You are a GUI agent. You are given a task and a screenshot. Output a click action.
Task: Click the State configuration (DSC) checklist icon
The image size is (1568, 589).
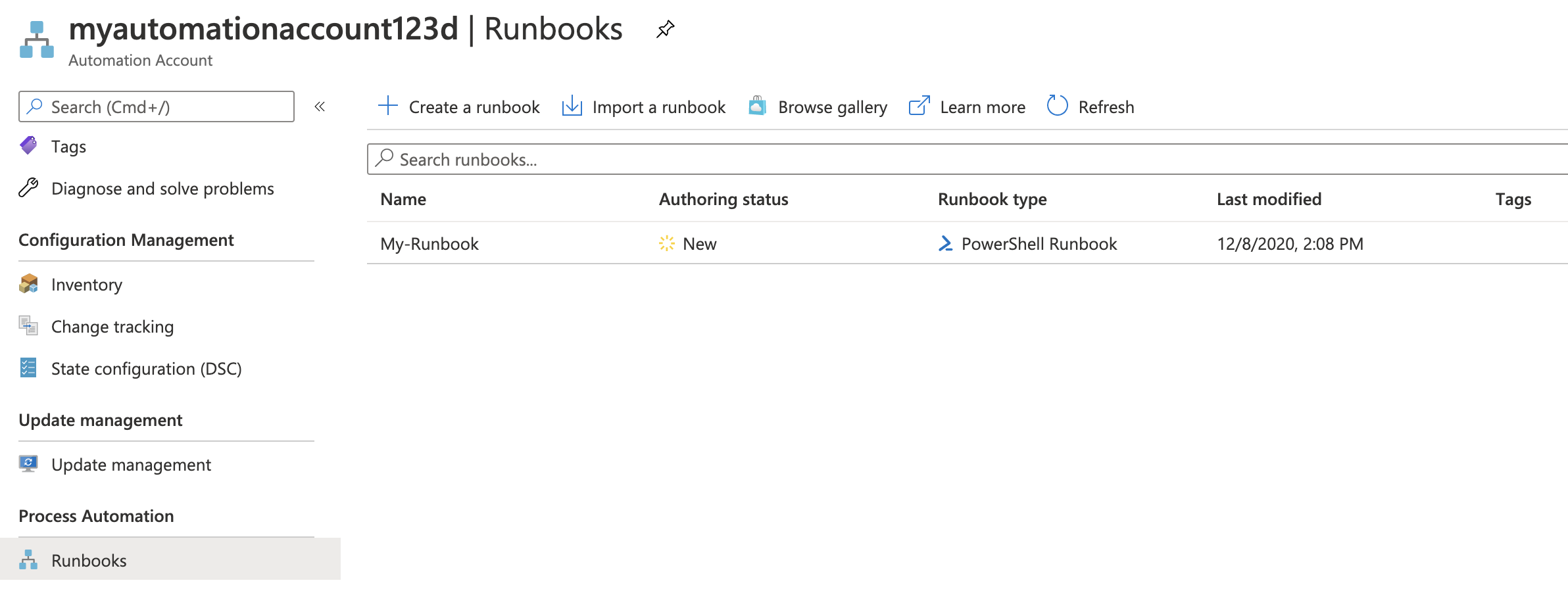tap(28, 368)
